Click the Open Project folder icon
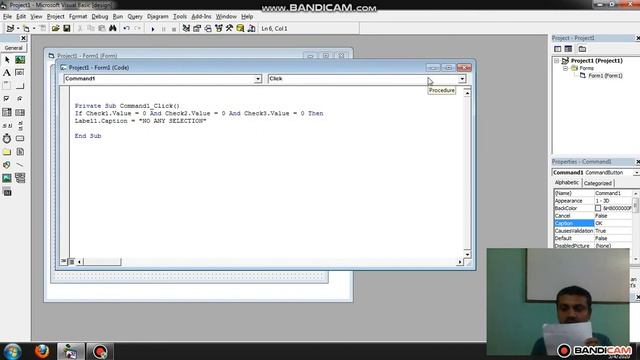640x360 pixels. (56, 28)
